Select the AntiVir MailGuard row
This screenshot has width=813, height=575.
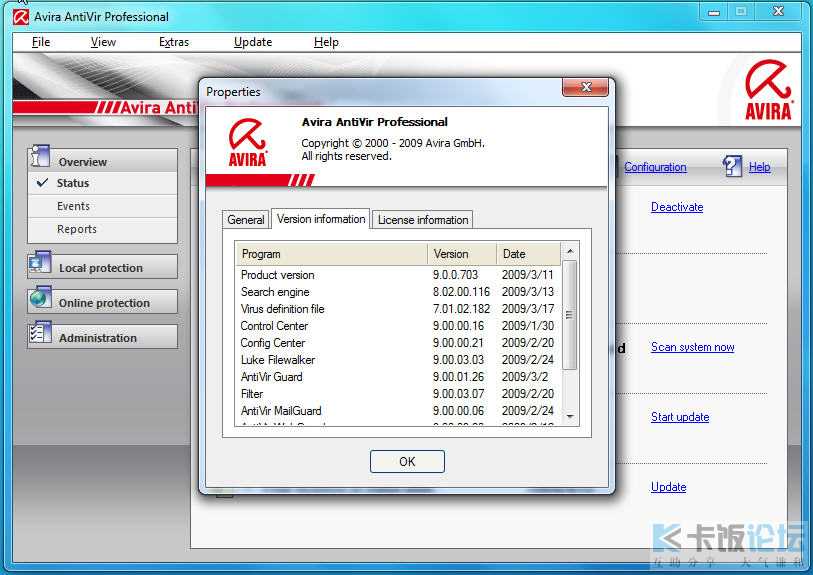(398, 411)
